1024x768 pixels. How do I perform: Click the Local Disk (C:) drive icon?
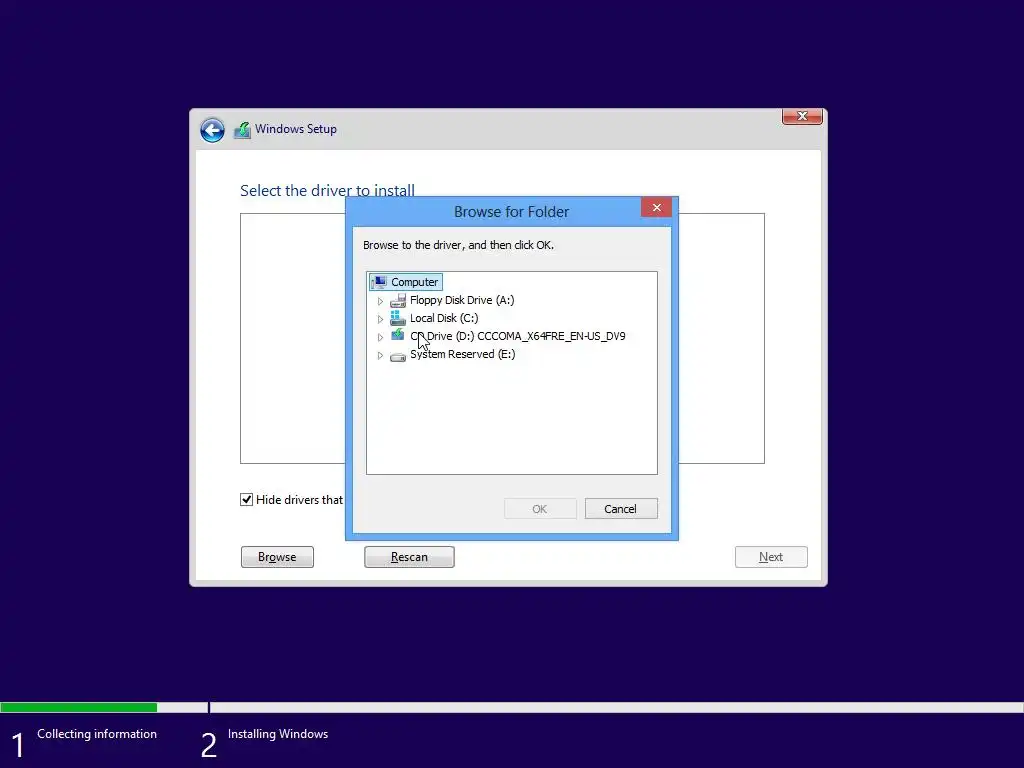tap(398, 318)
